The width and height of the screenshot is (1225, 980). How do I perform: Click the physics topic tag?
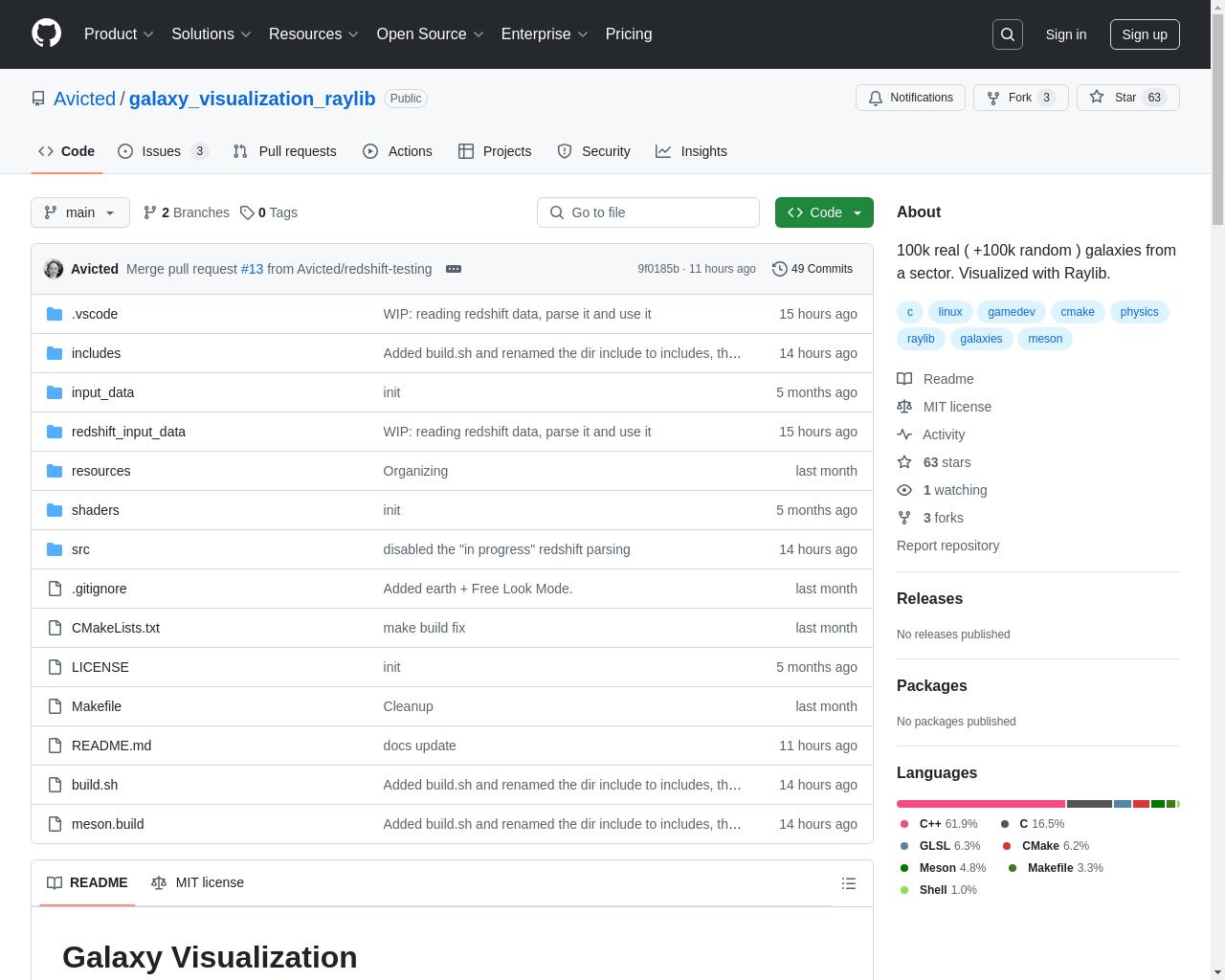point(1139,312)
